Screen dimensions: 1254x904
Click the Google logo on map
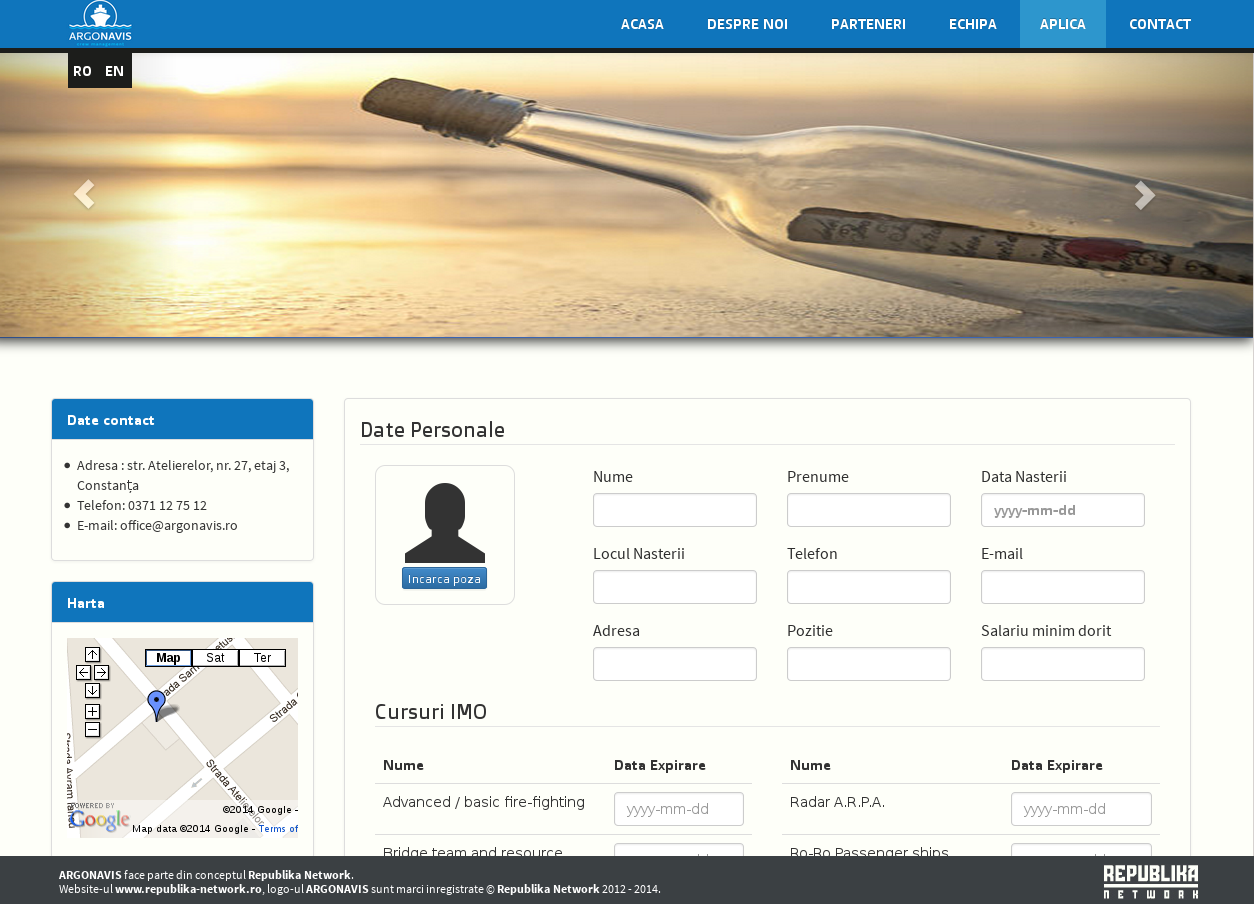(x=100, y=821)
